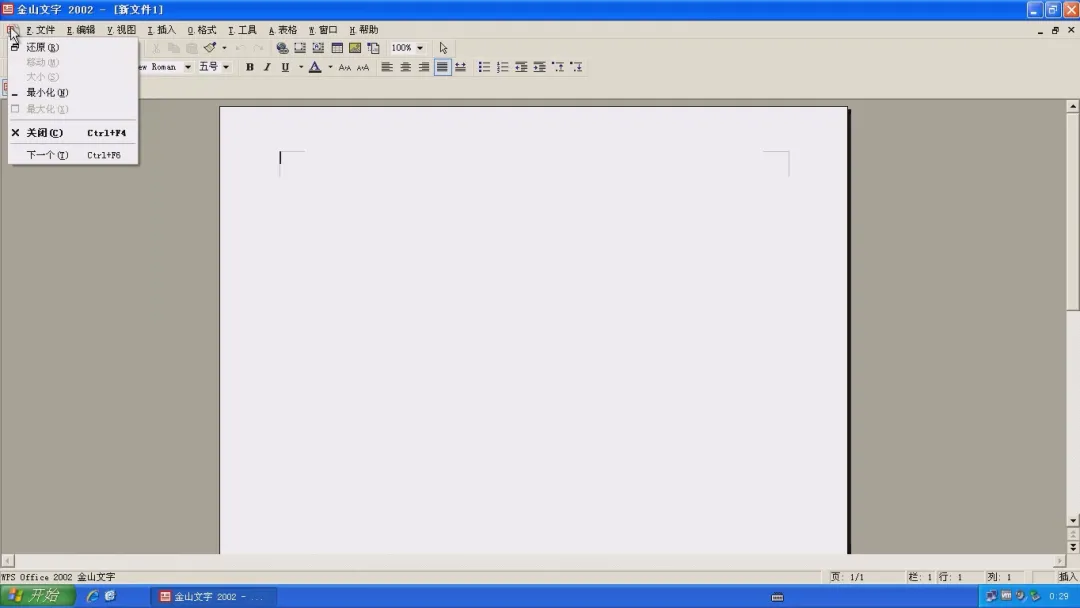Click the second-to-last paragraph spacing icon
The width and height of the screenshot is (1080, 608).
coord(558,67)
